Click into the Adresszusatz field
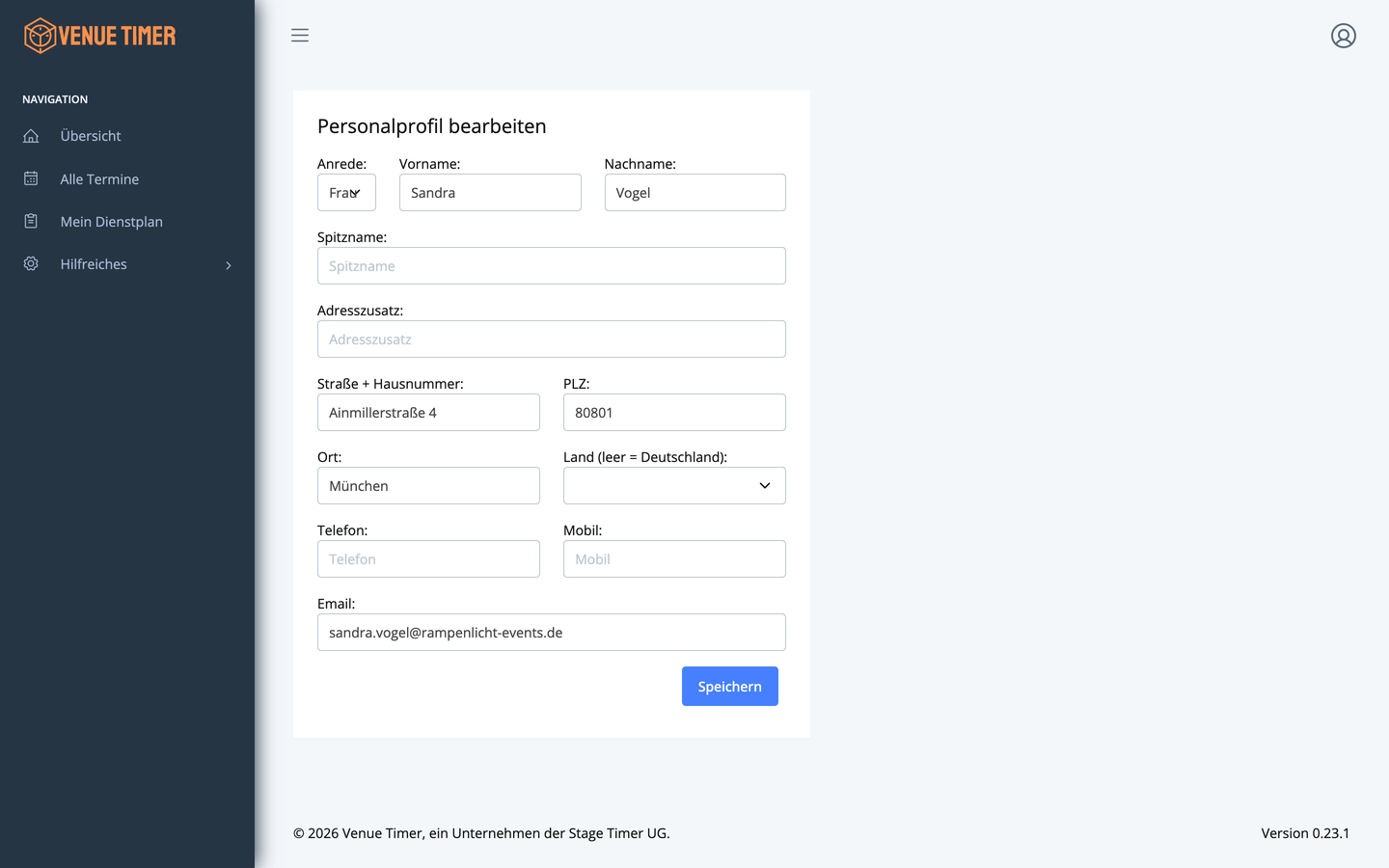Viewport: 1389px width, 868px height. click(x=552, y=339)
